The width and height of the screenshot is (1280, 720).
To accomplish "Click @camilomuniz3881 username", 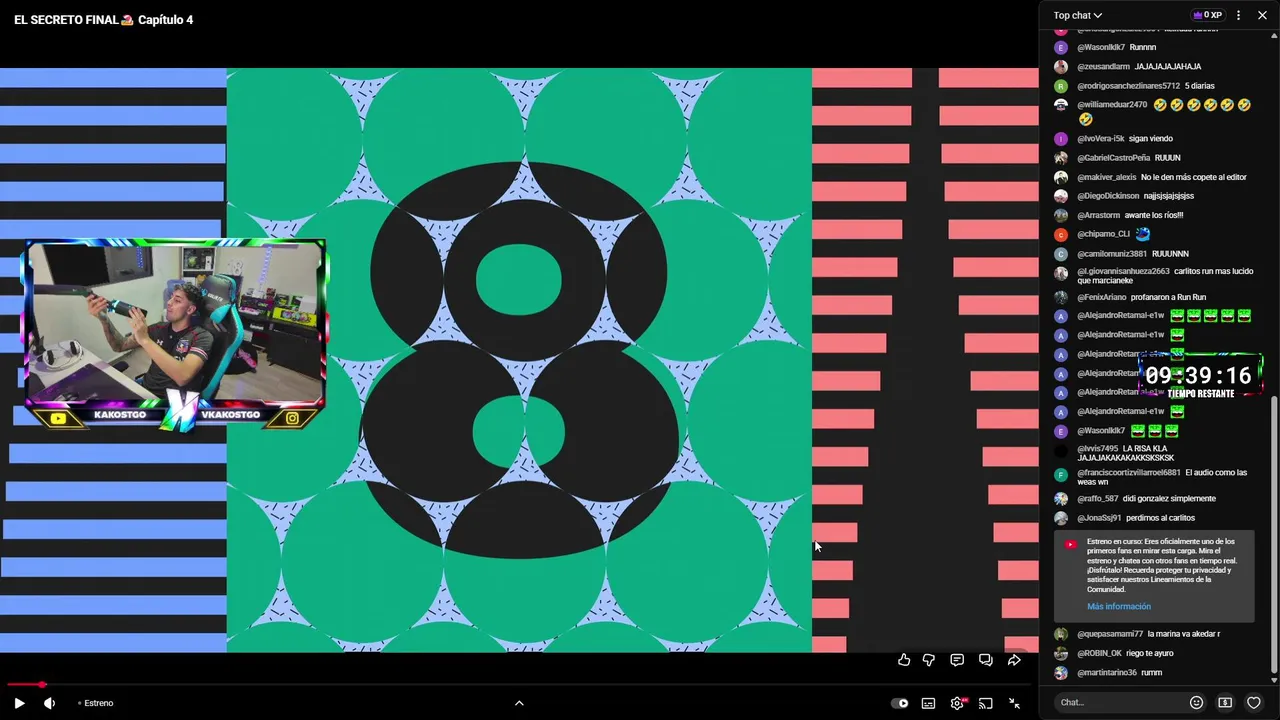I will pos(1112,254).
